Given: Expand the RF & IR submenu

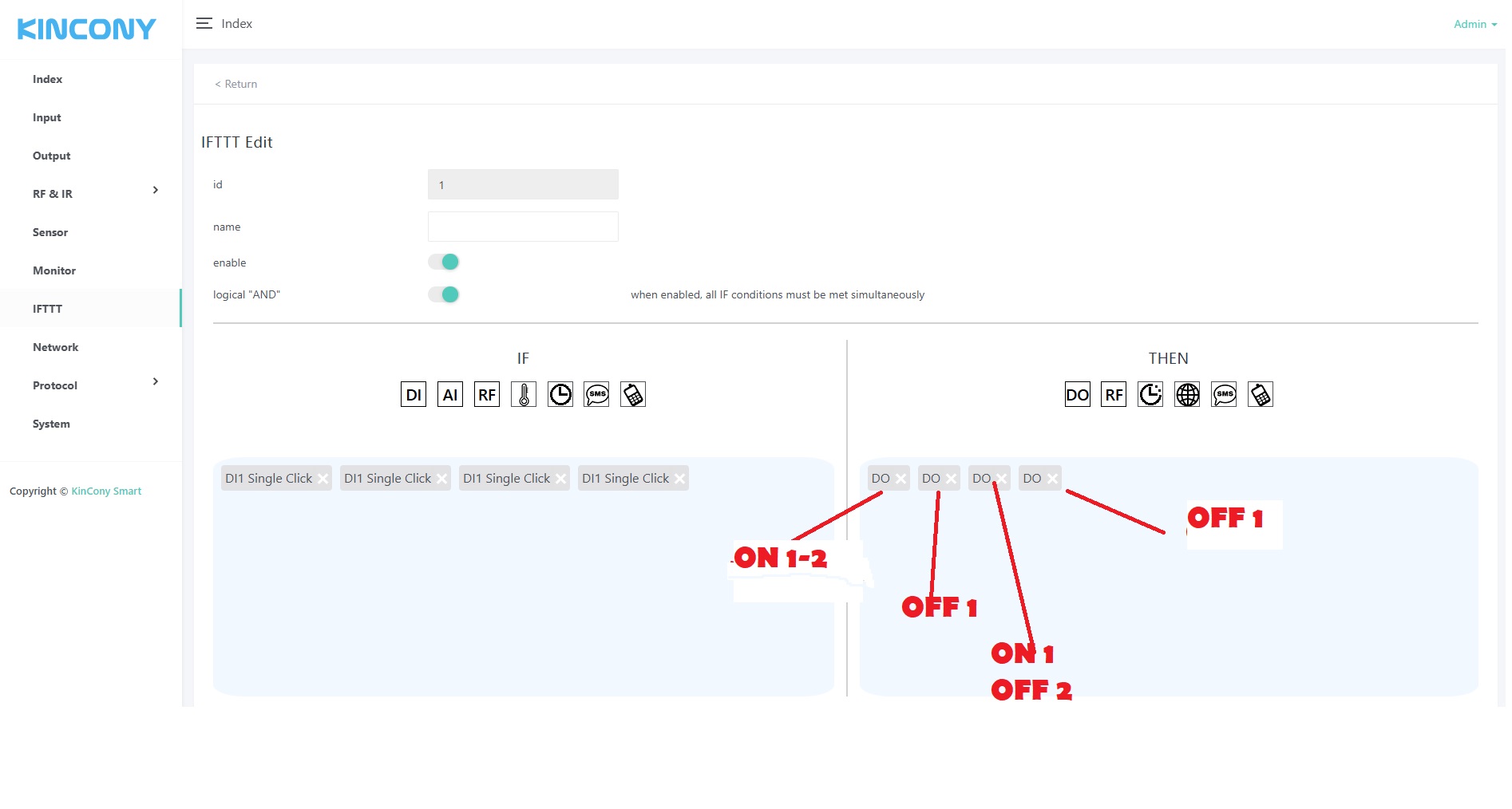Looking at the screenshot, I should (155, 191).
